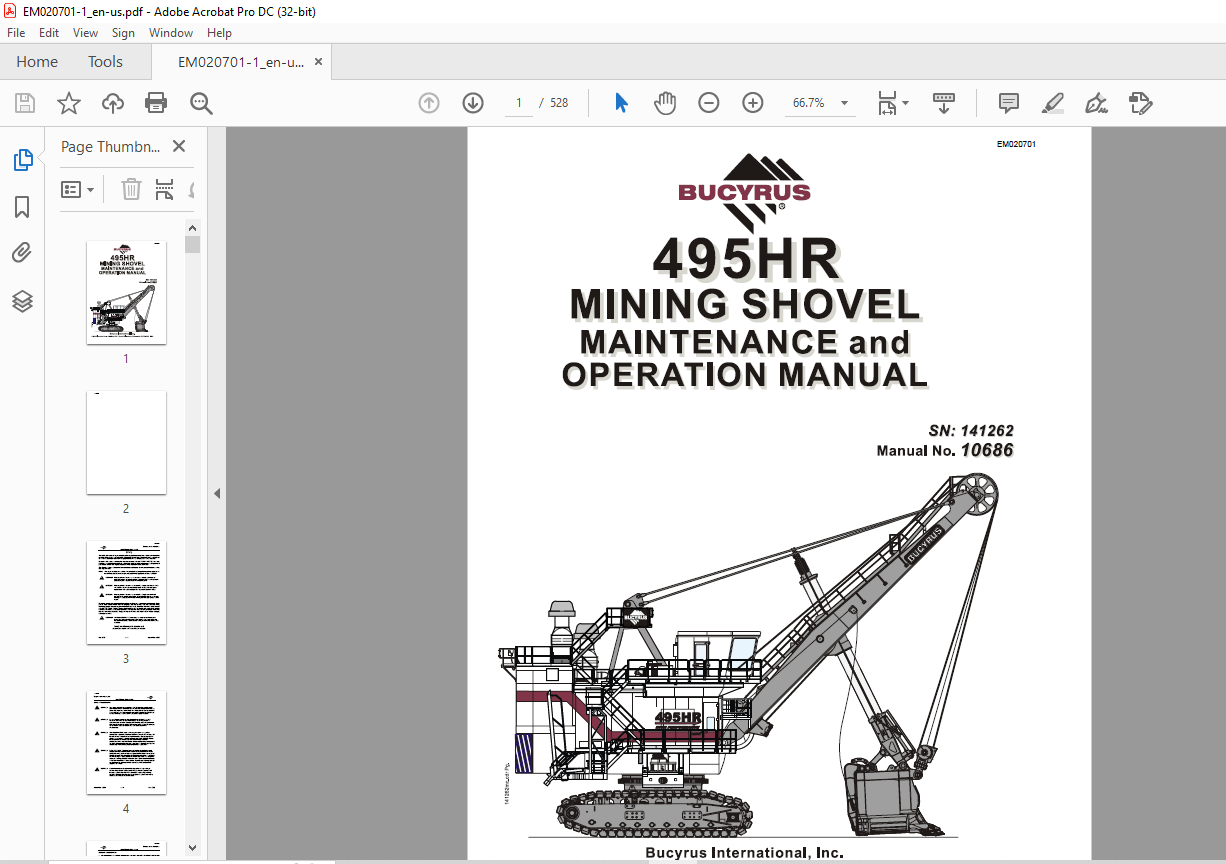The width and height of the screenshot is (1226, 864).
Task: Switch to the Home tab
Action: [37, 62]
